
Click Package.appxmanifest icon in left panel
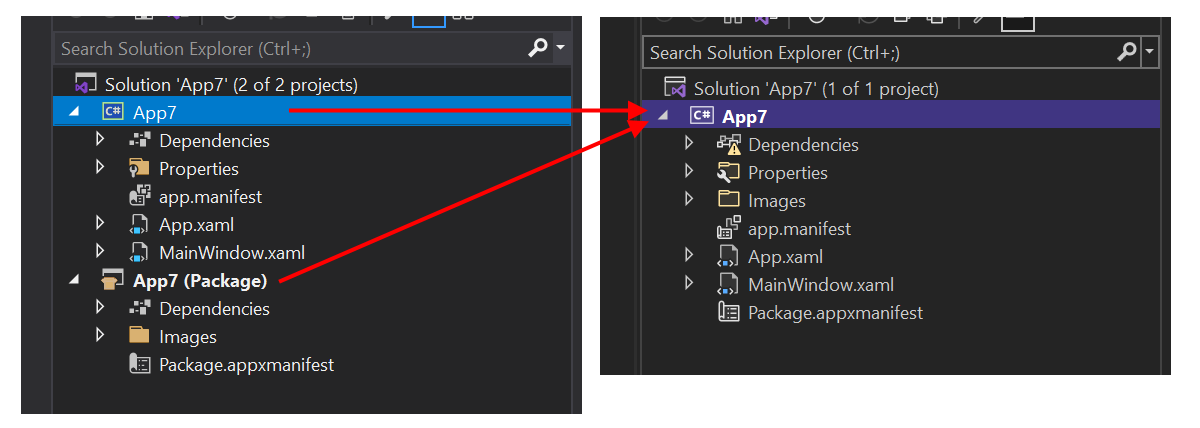[x=140, y=365]
